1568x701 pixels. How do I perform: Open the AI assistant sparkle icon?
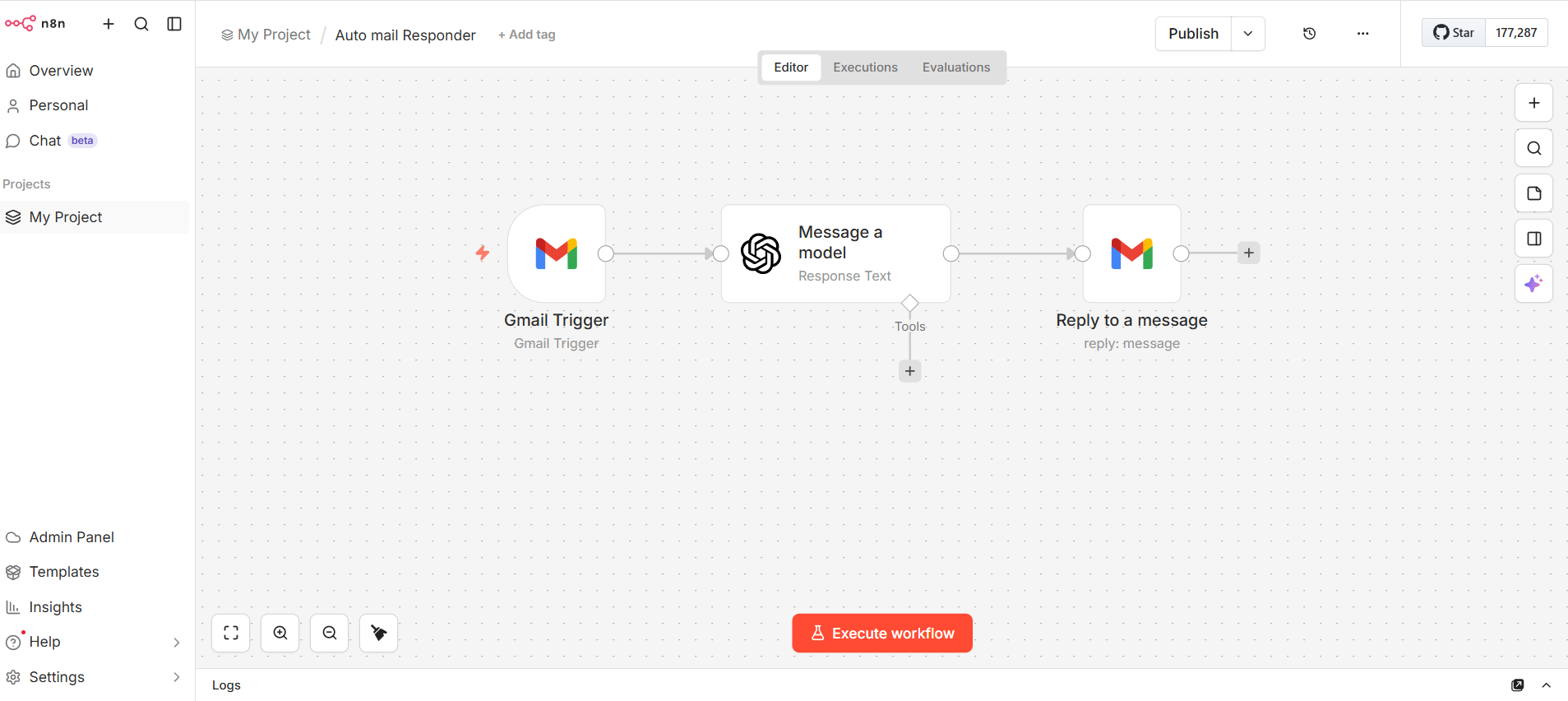click(x=1533, y=283)
